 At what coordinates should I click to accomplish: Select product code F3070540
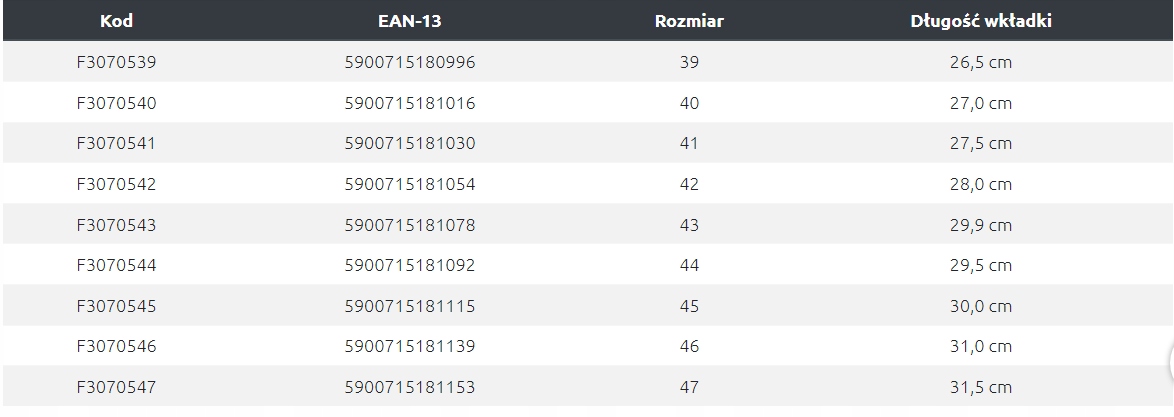[117, 103]
